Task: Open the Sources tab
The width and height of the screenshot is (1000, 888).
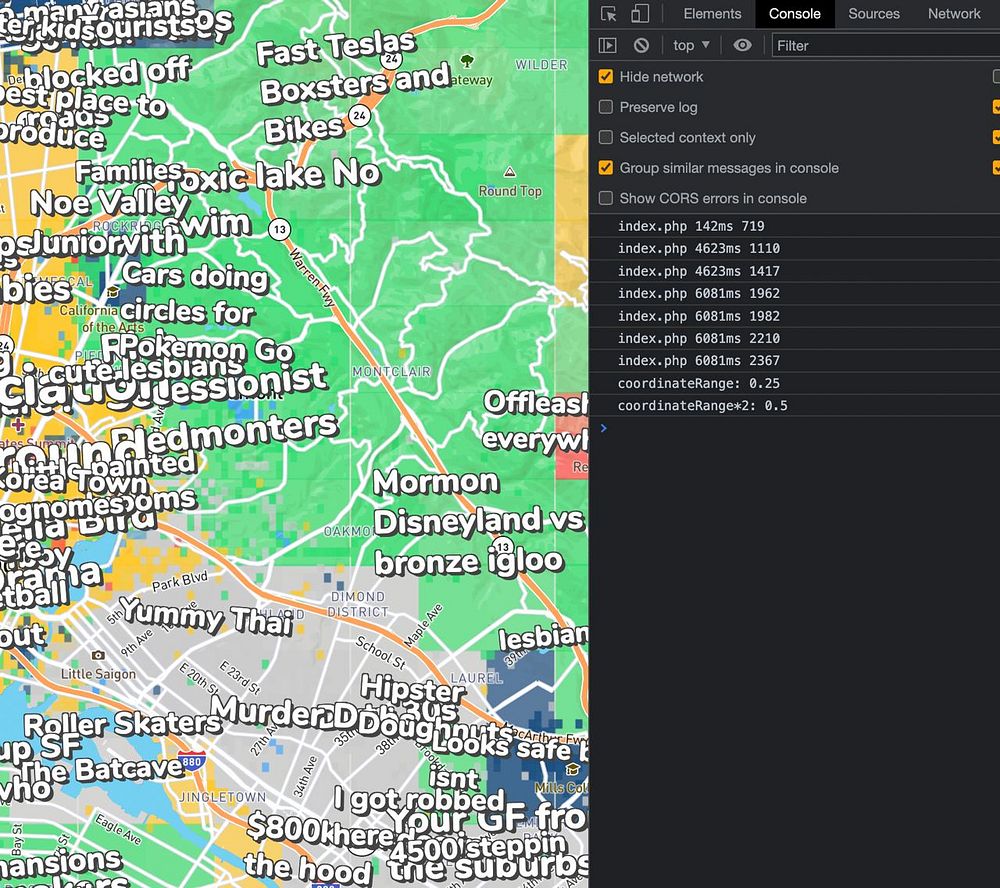Action: point(873,14)
